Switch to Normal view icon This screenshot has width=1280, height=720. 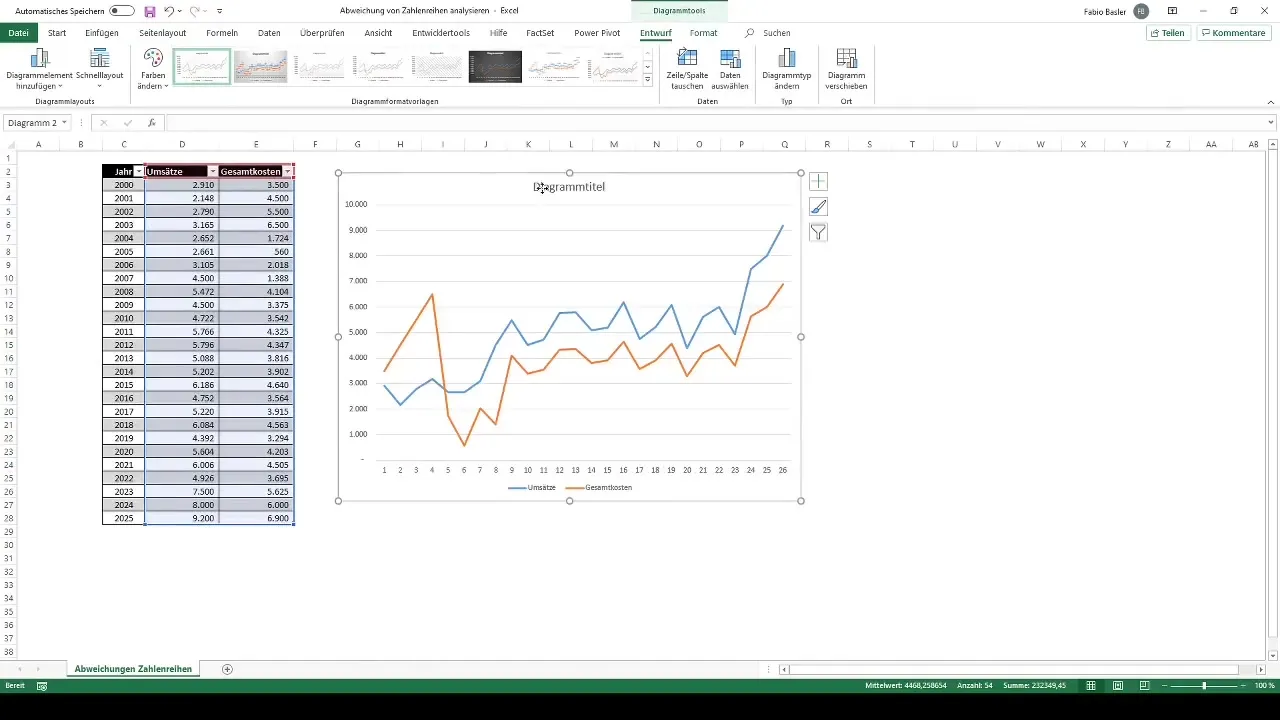click(1091, 686)
